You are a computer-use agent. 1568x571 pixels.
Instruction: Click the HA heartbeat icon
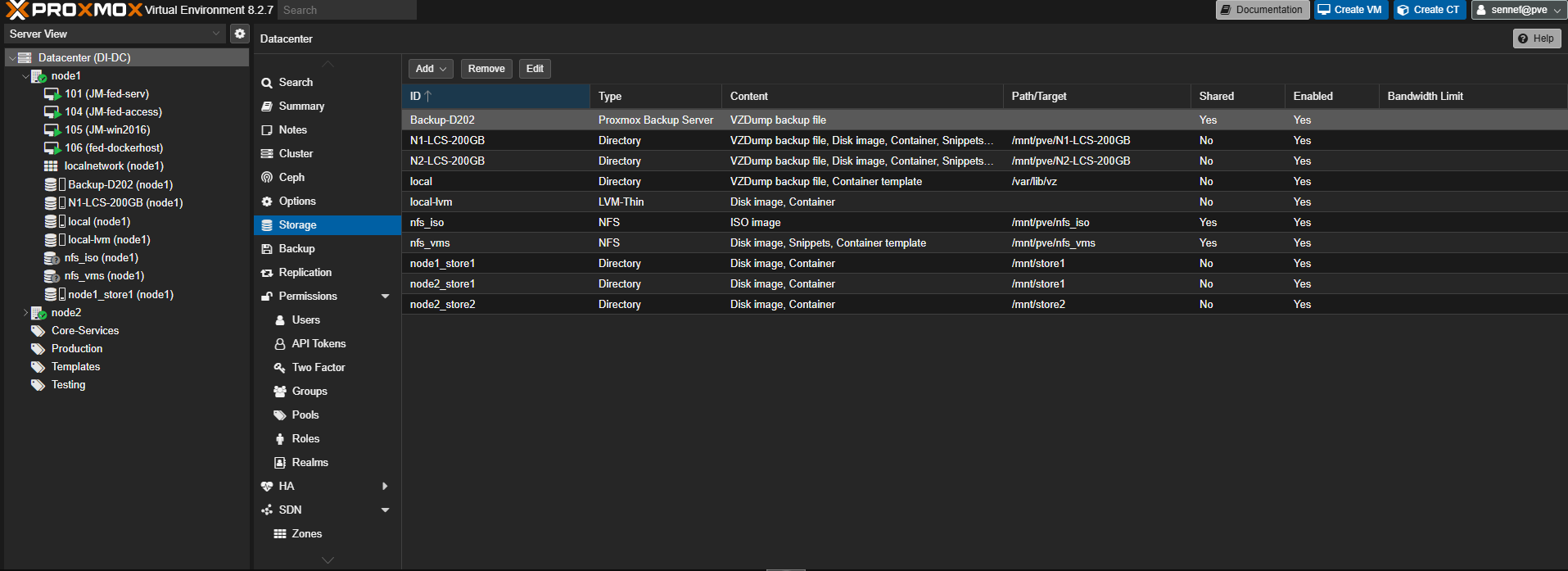[267, 487]
